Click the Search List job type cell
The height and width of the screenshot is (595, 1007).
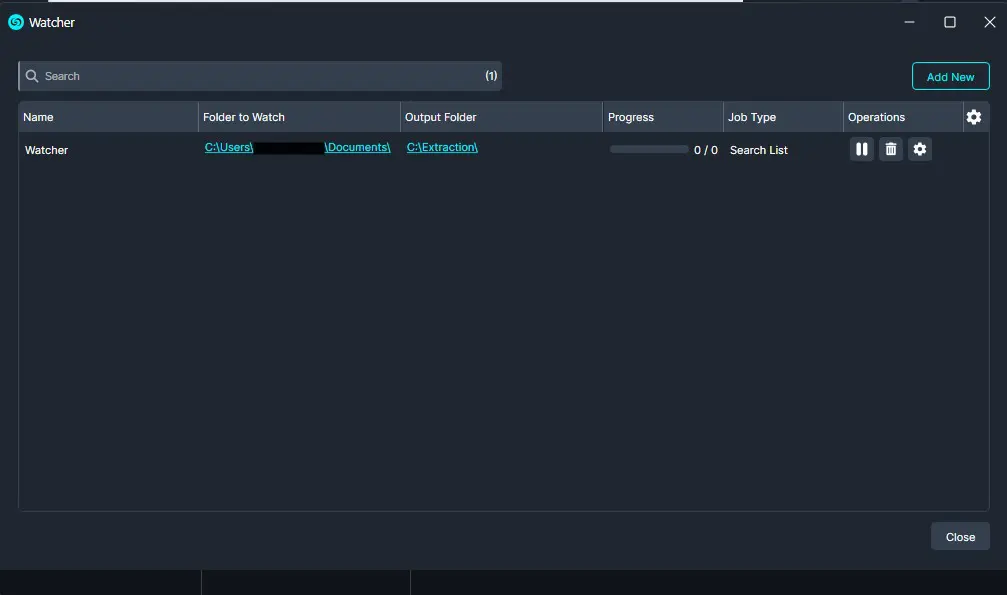758,150
